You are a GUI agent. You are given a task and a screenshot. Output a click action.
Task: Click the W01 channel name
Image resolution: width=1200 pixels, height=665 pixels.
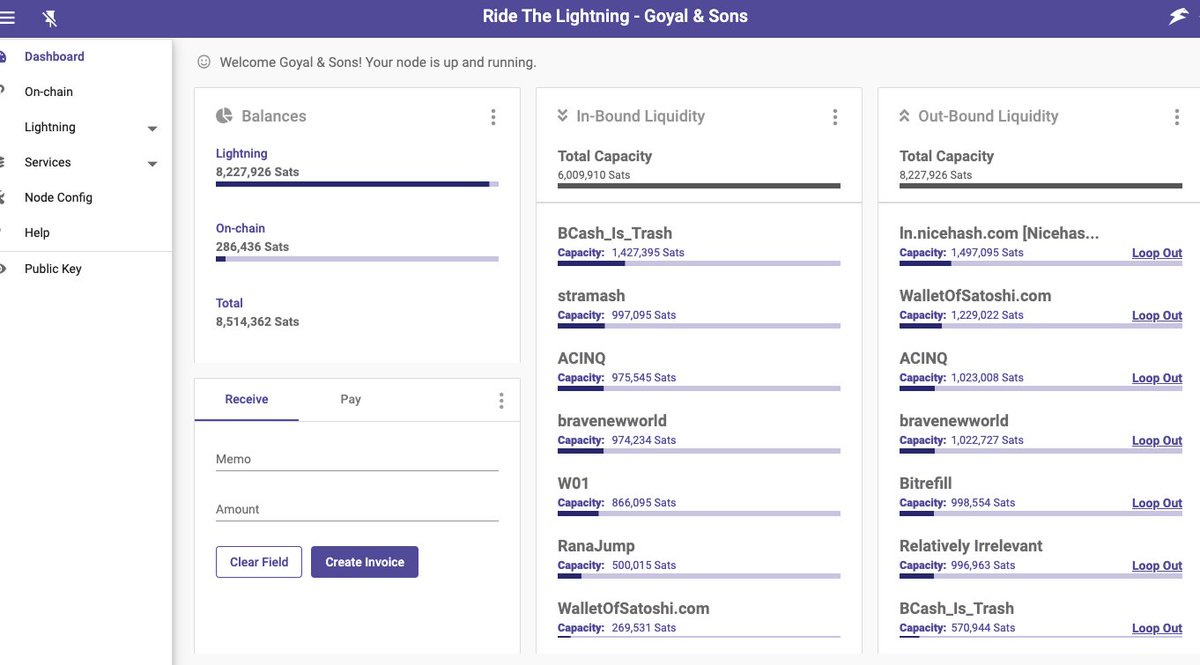tap(573, 483)
